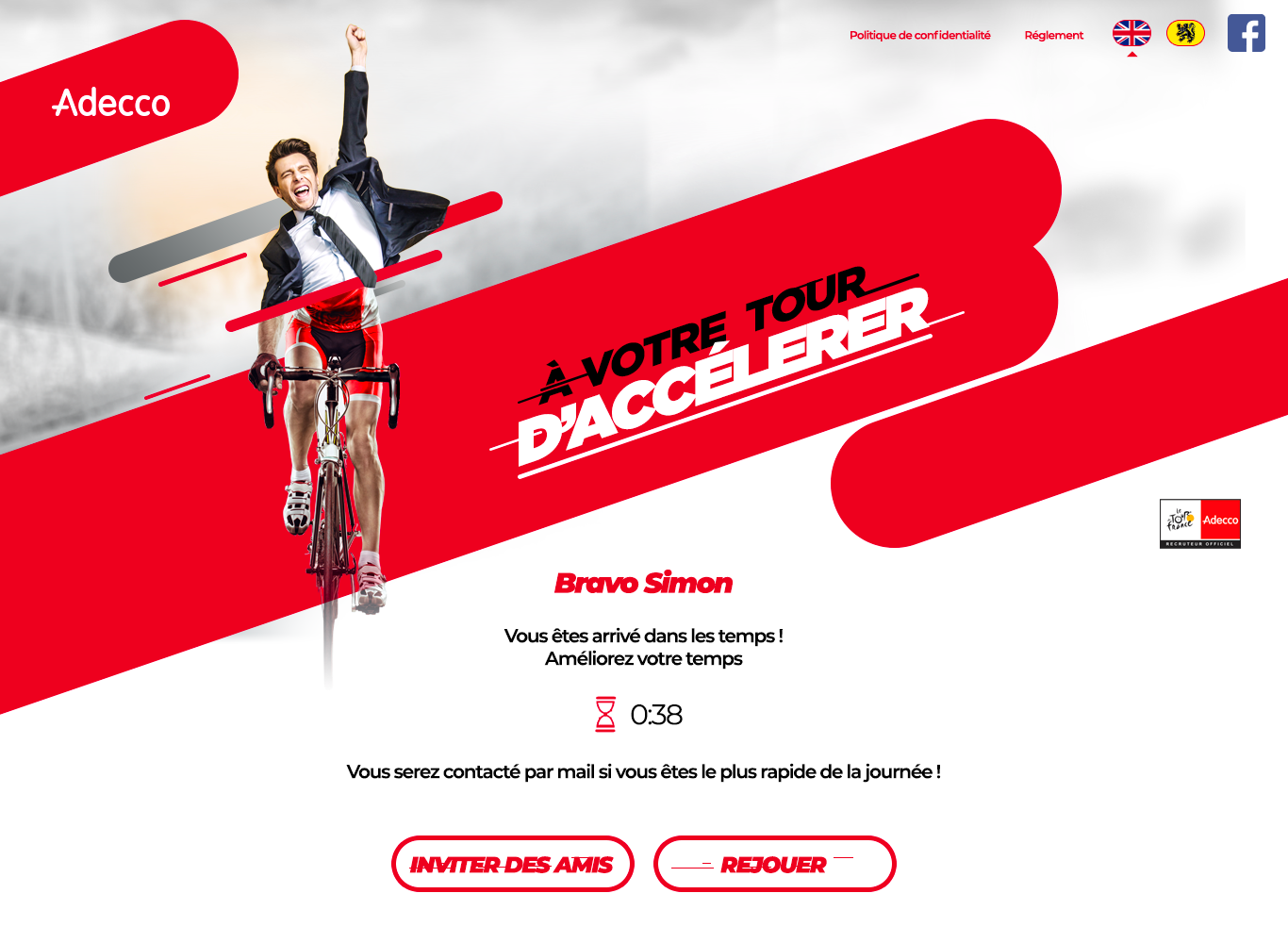
Task: Open the Facebook page icon
Action: tap(1246, 33)
